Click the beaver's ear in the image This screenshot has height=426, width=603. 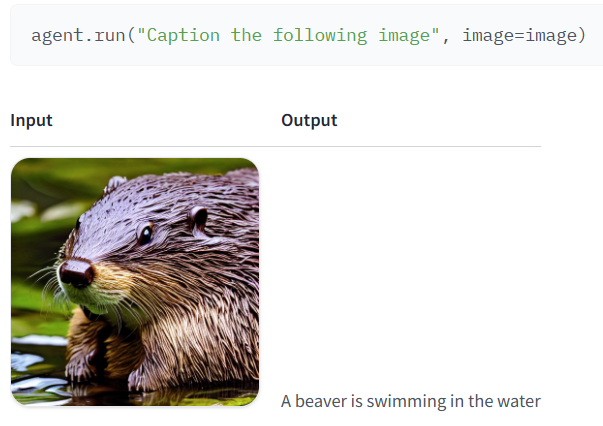click(199, 218)
